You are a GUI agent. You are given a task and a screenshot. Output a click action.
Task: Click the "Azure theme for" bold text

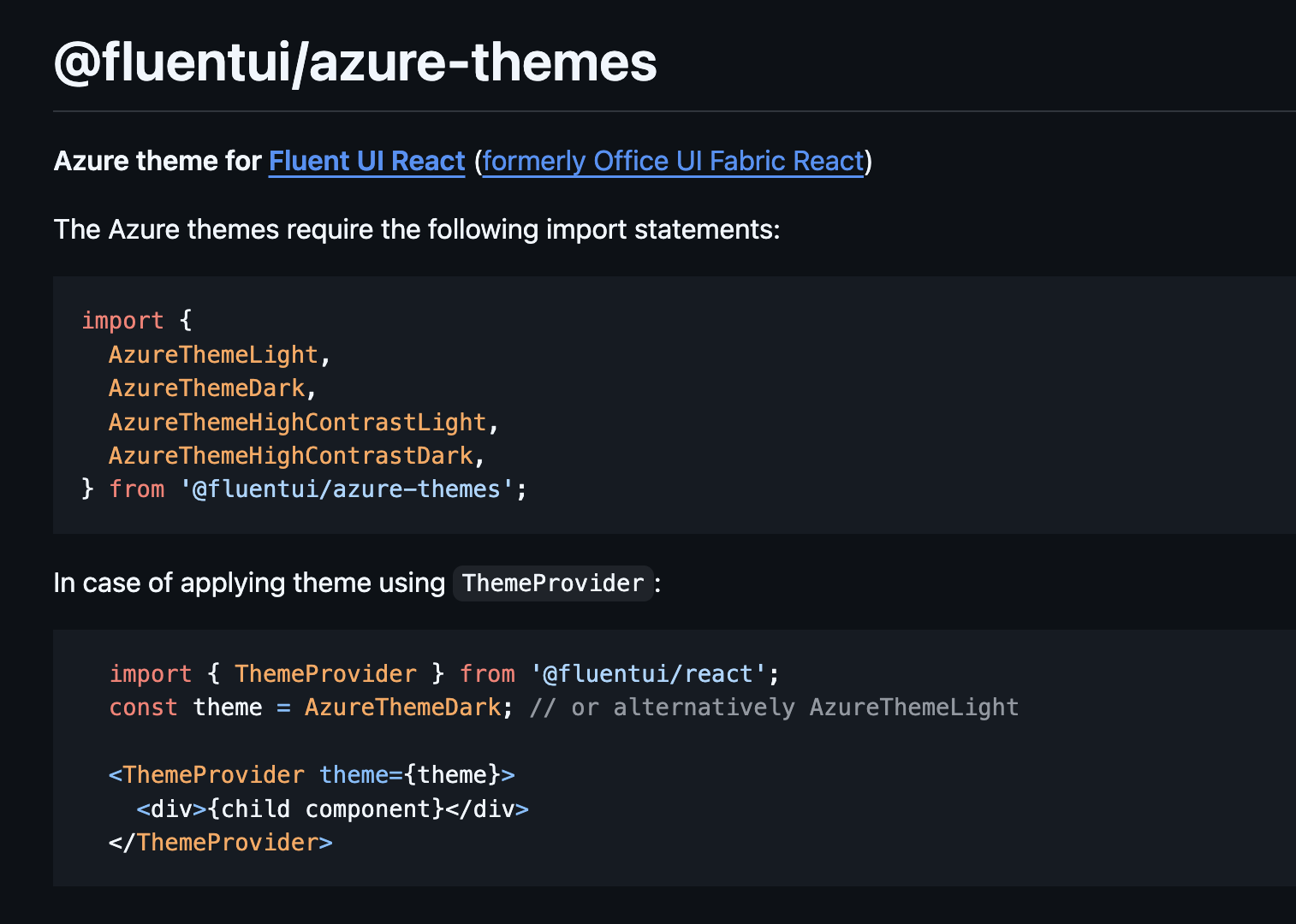point(158,161)
